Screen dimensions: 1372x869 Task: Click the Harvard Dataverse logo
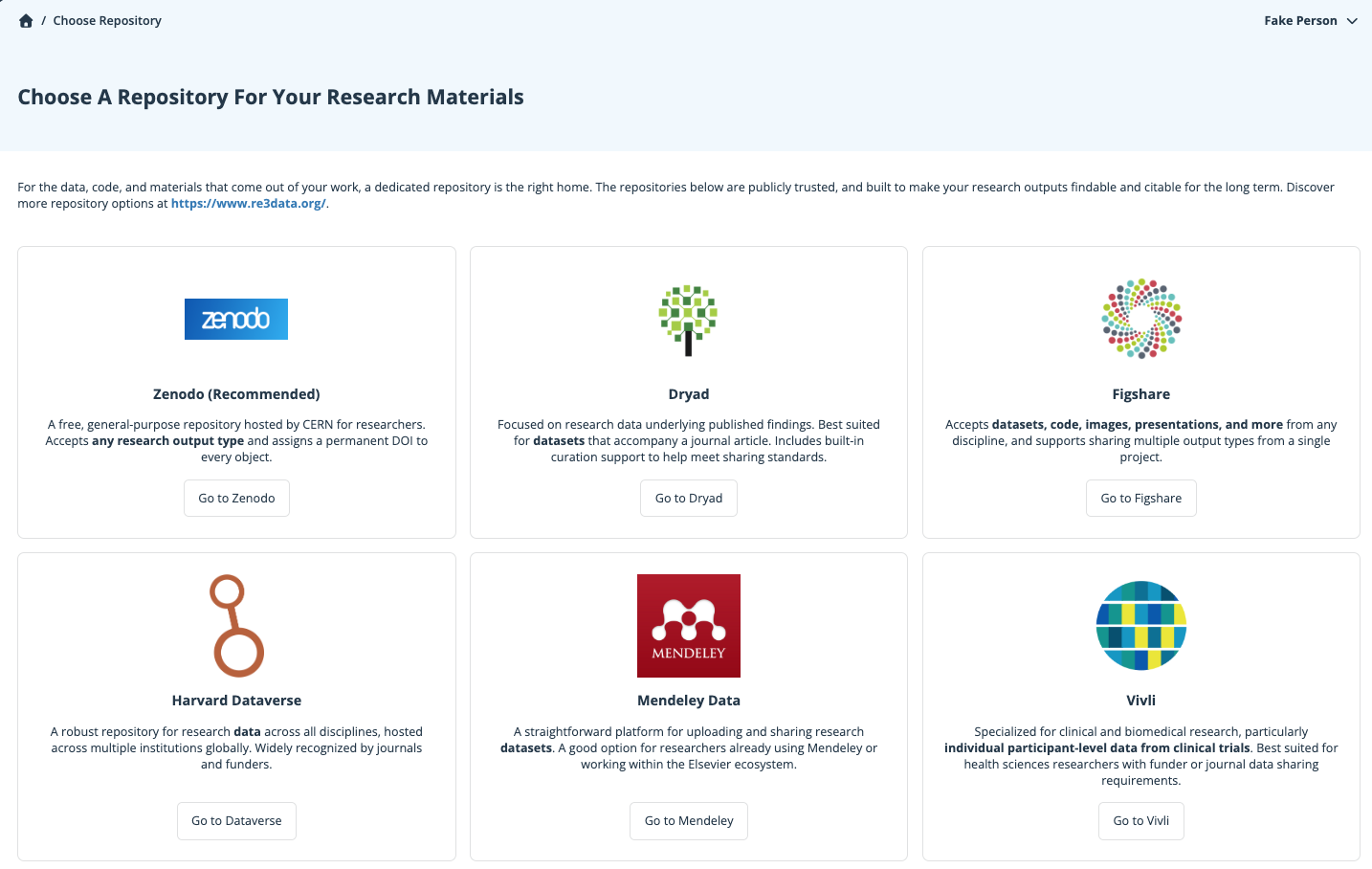(x=236, y=626)
